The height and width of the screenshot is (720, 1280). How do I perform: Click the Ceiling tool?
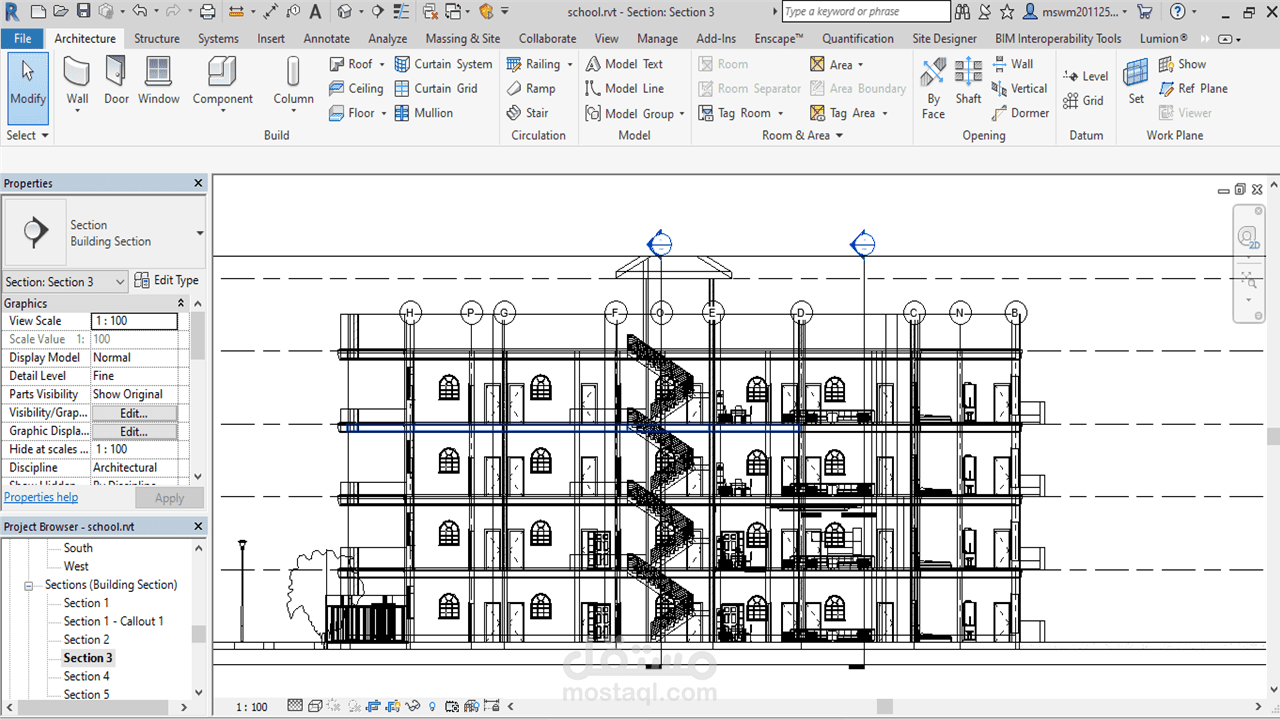[x=356, y=88]
